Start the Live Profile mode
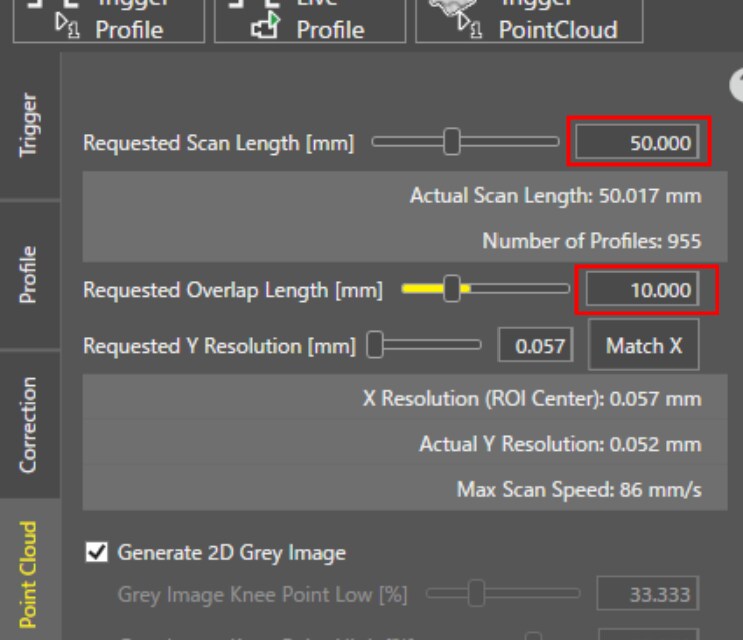This screenshot has height=640, width=743. pos(310,20)
